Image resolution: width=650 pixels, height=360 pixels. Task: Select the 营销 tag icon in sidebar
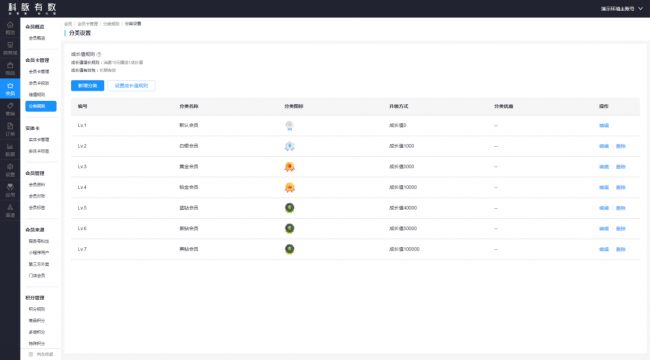pyautogui.click(x=10, y=109)
